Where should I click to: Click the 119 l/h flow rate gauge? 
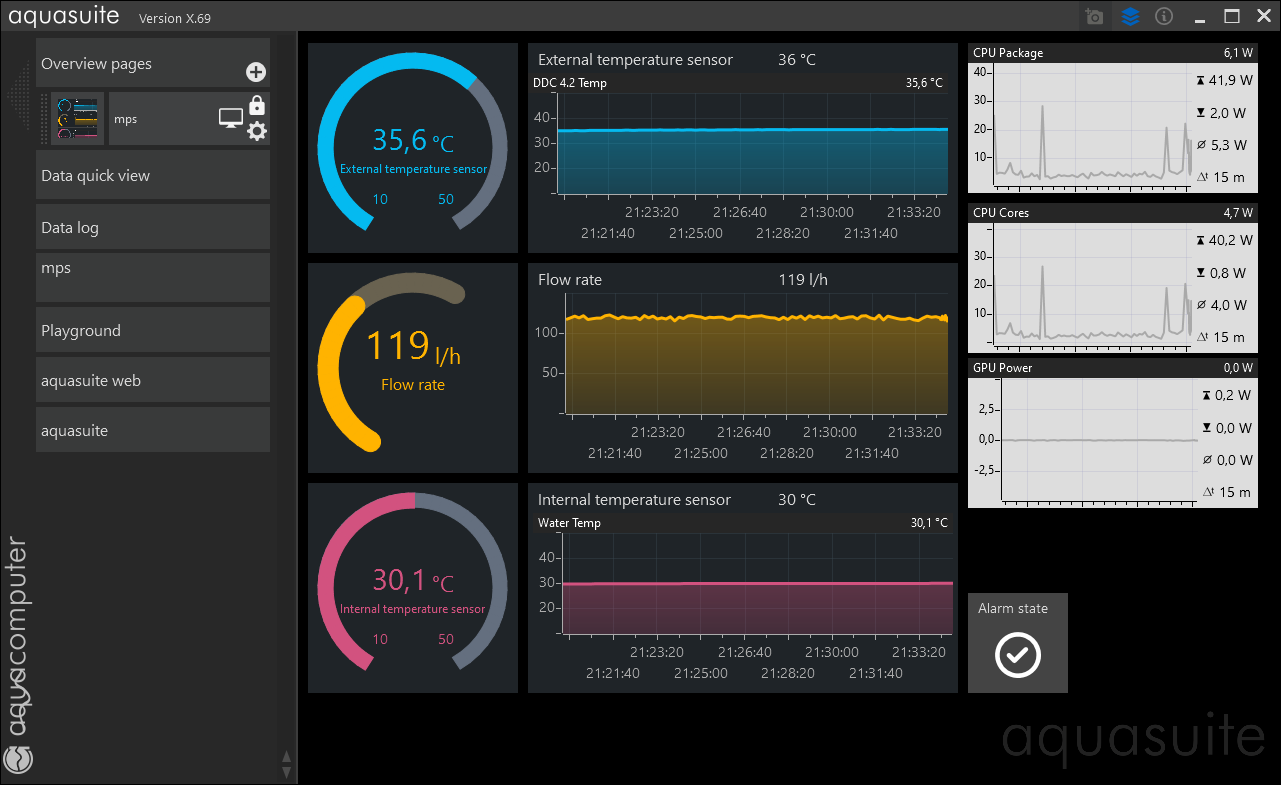[x=413, y=368]
